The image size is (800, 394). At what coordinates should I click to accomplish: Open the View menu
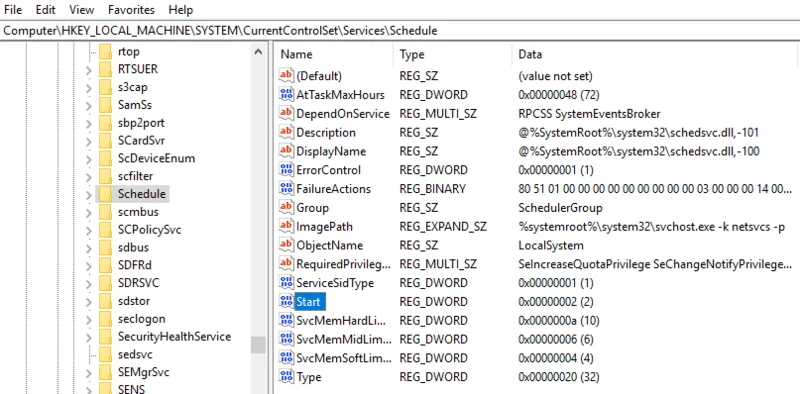pos(81,10)
